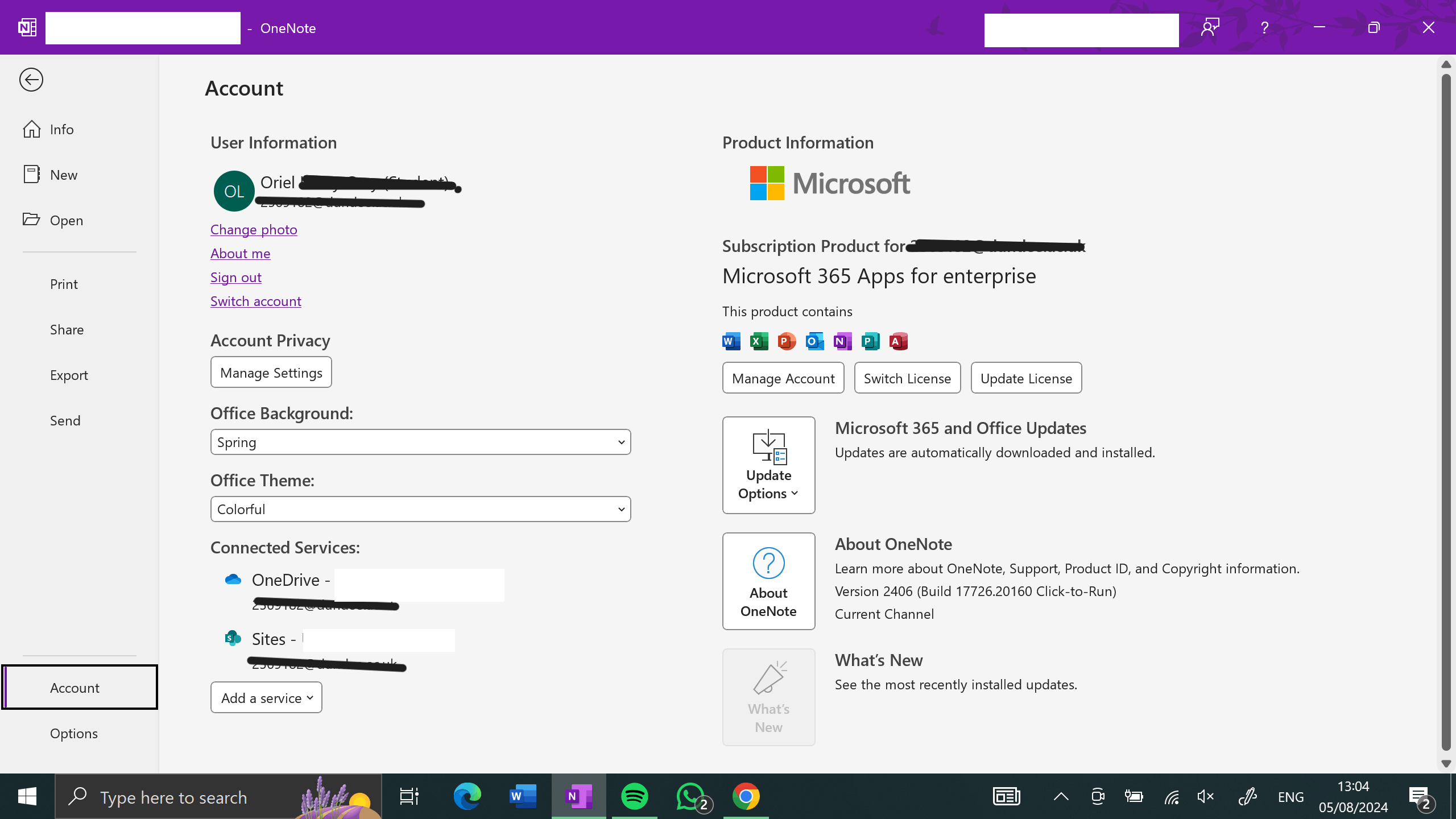Click the Publisher icon in product list
This screenshot has height=819, width=1456.
tap(871, 341)
